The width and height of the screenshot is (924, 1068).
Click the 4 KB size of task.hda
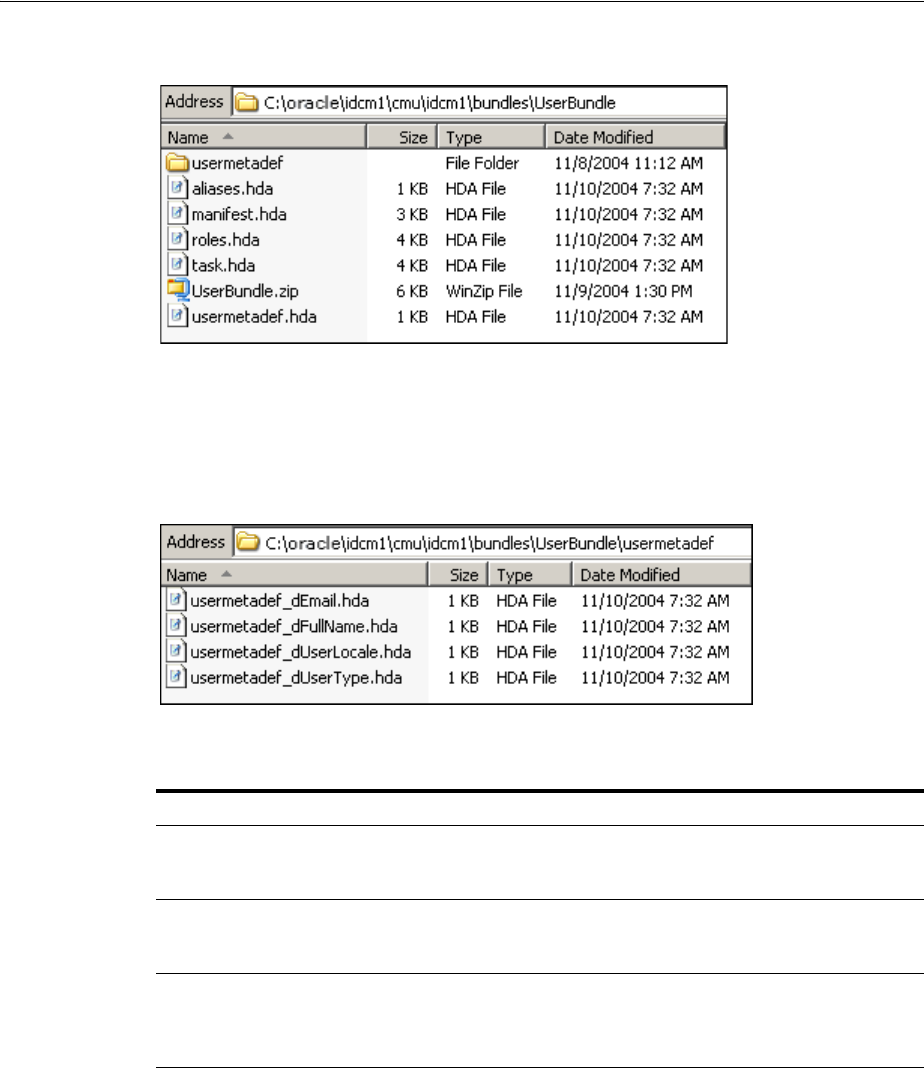(412, 266)
